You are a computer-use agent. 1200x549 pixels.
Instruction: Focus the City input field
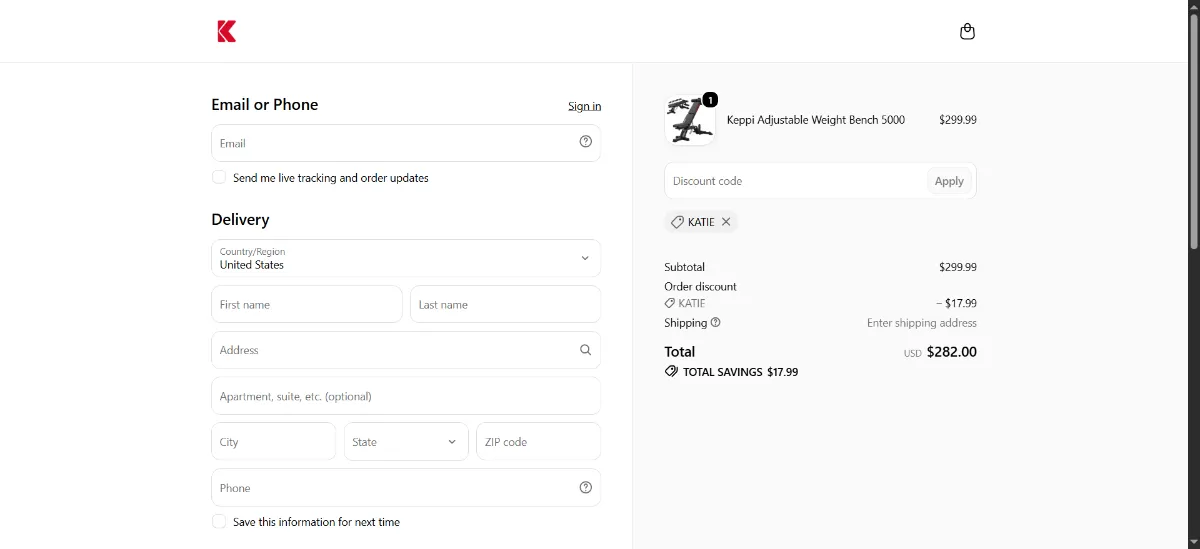[x=273, y=441]
